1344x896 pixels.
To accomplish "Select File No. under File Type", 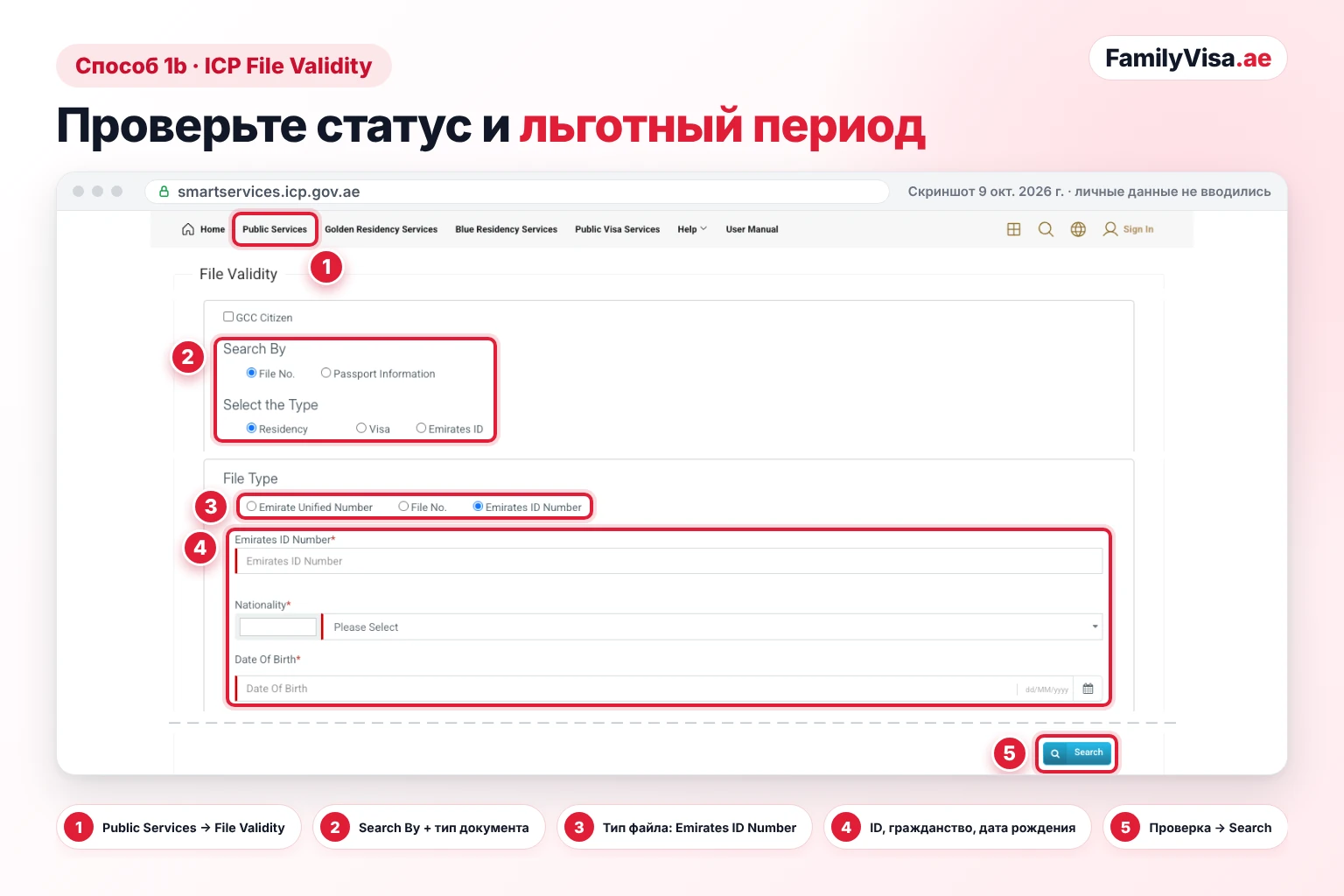I will [403, 507].
